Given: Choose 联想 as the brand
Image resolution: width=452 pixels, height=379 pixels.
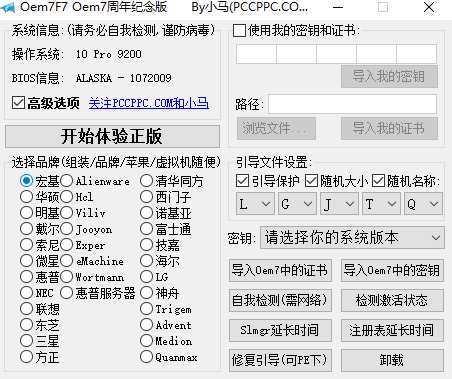Looking at the screenshot, I should [x=26, y=309].
